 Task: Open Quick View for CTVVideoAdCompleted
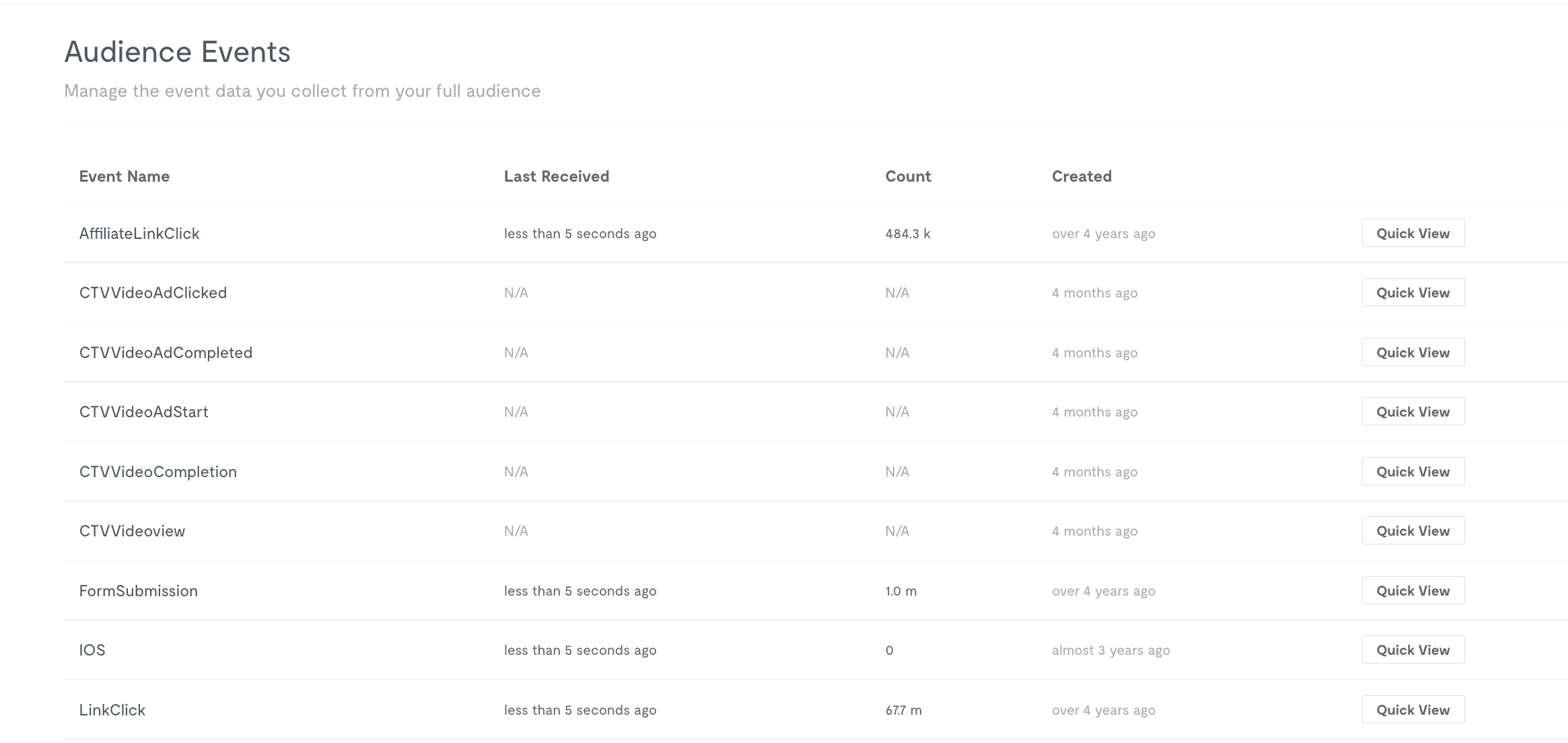point(1413,352)
